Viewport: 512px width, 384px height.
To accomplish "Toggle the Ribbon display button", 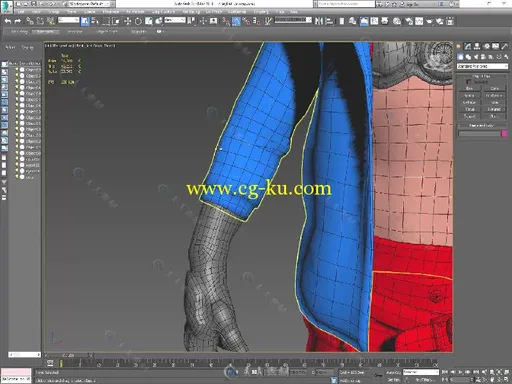I will click(x=364, y=21).
